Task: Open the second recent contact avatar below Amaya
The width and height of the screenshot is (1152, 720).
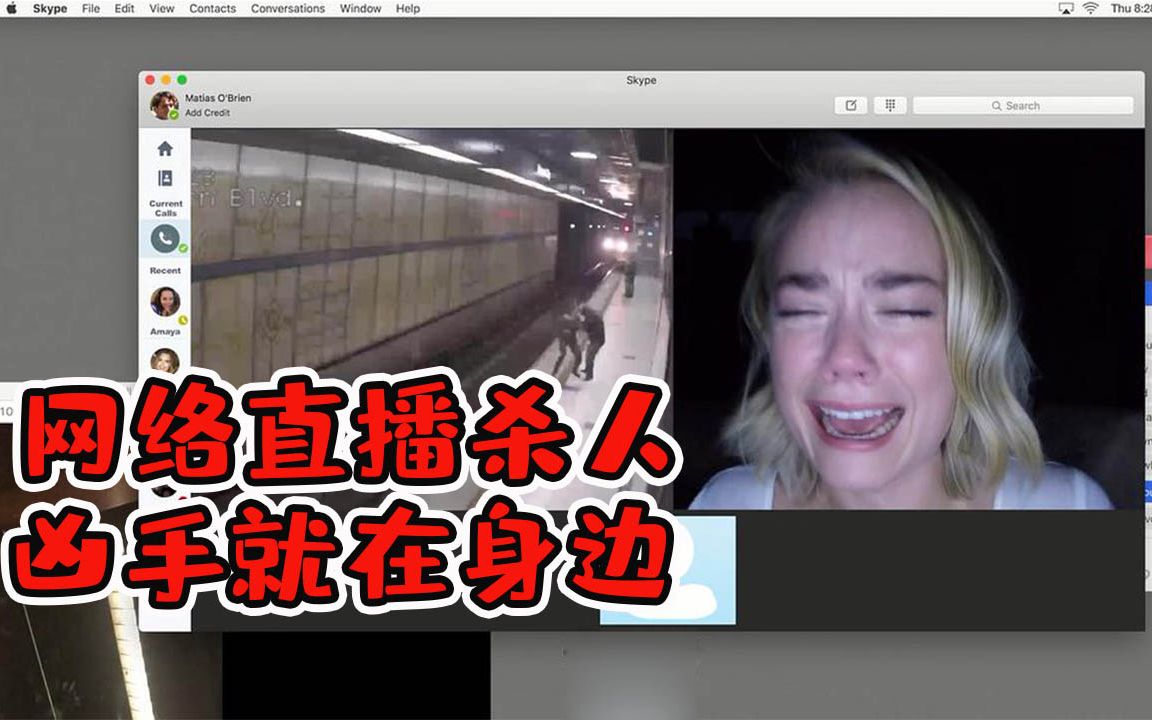Action: coord(165,361)
